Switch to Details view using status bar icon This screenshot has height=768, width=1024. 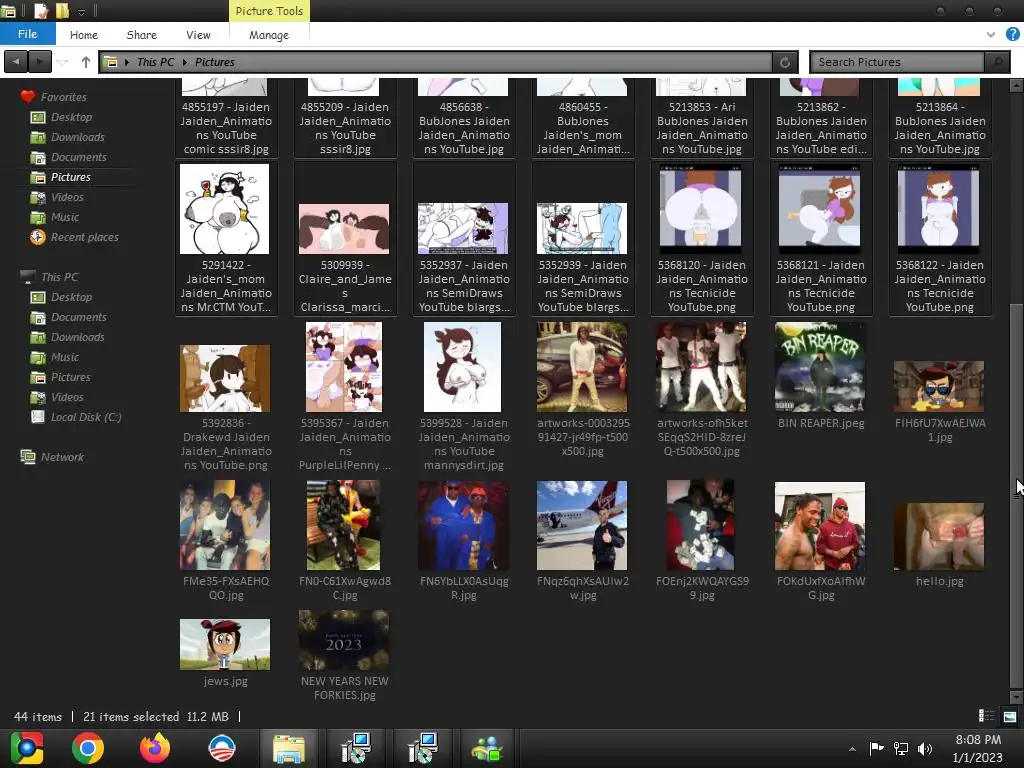point(986,716)
